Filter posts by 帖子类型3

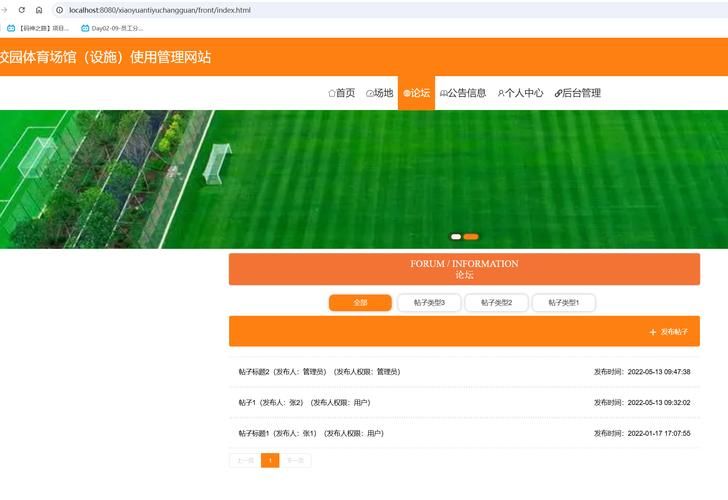(x=429, y=303)
